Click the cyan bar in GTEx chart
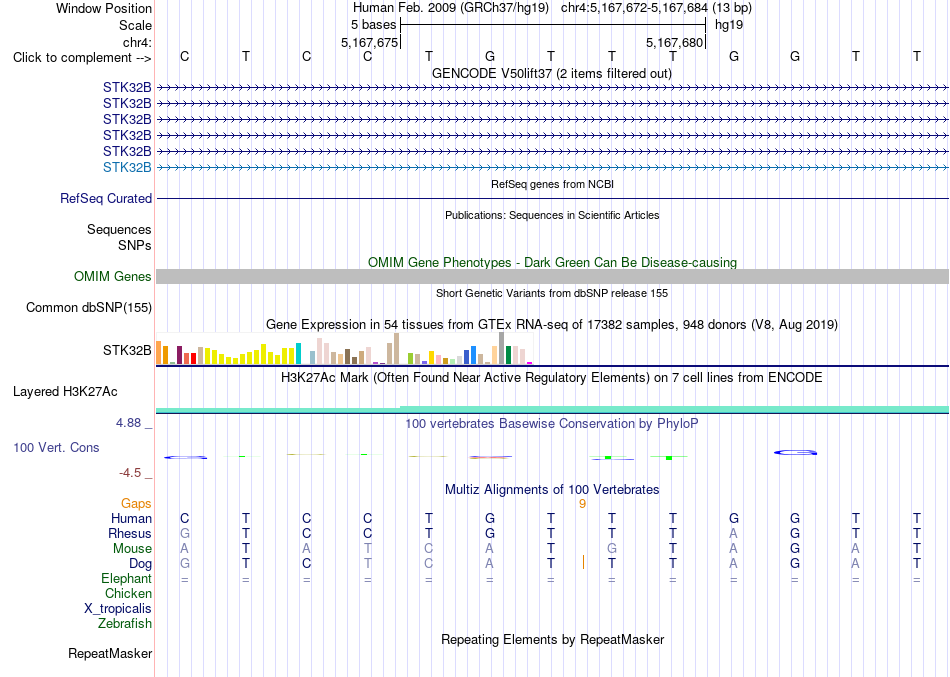950x677 pixels. click(298, 353)
